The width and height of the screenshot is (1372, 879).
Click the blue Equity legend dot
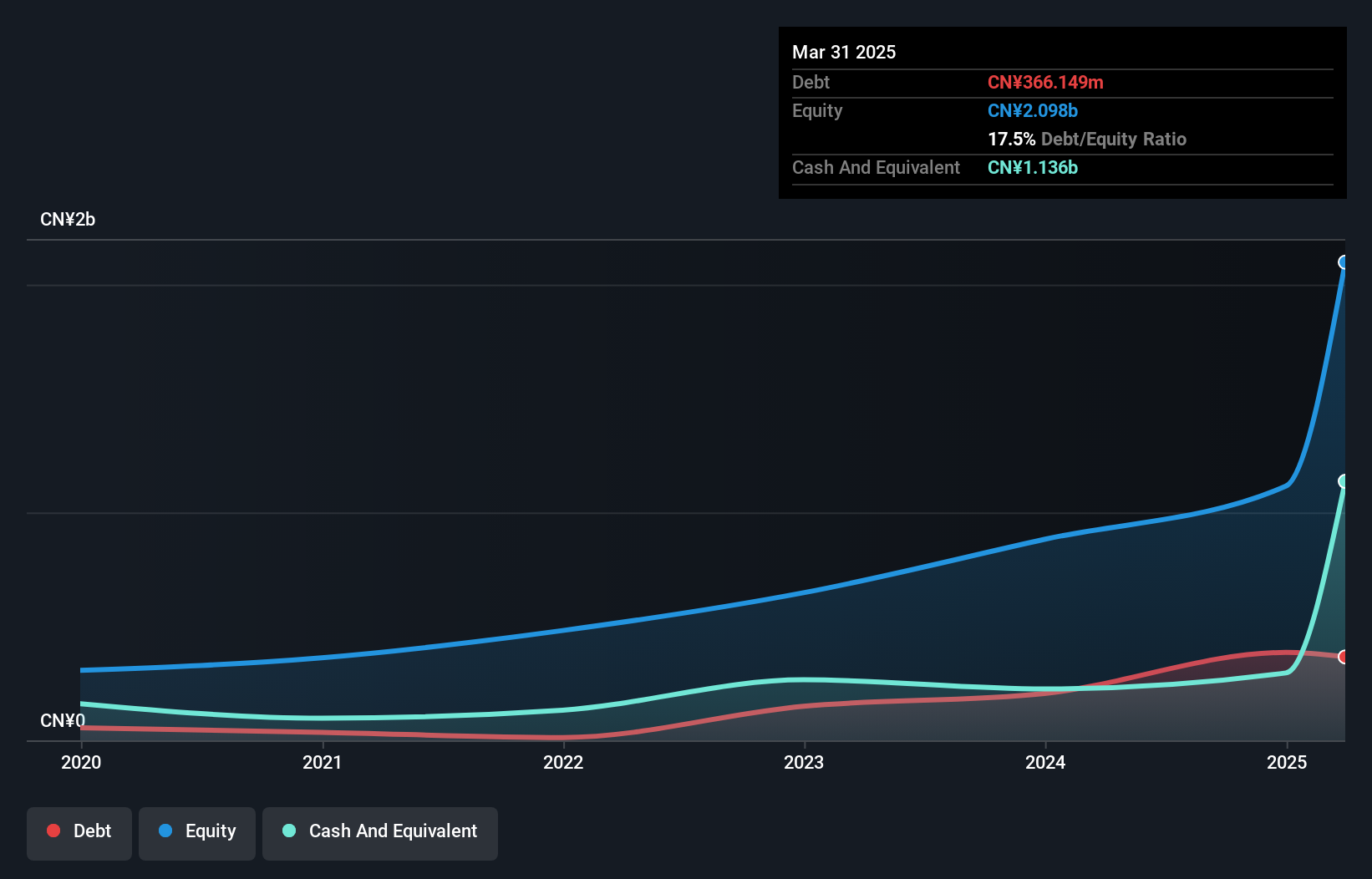tap(165, 831)
